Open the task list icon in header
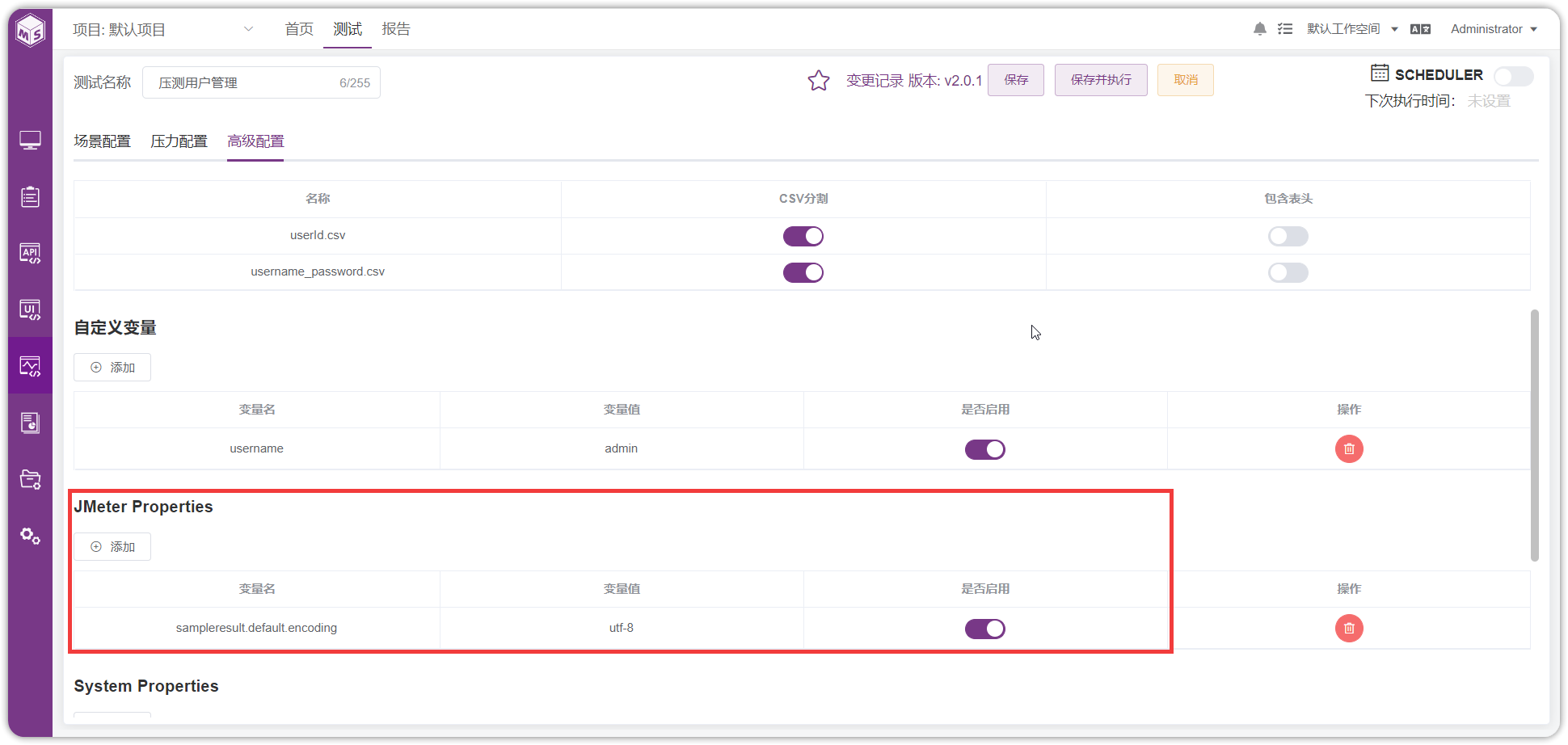Image resolution: width=1568 pixels, height=745 pixels. (1285, 29)
